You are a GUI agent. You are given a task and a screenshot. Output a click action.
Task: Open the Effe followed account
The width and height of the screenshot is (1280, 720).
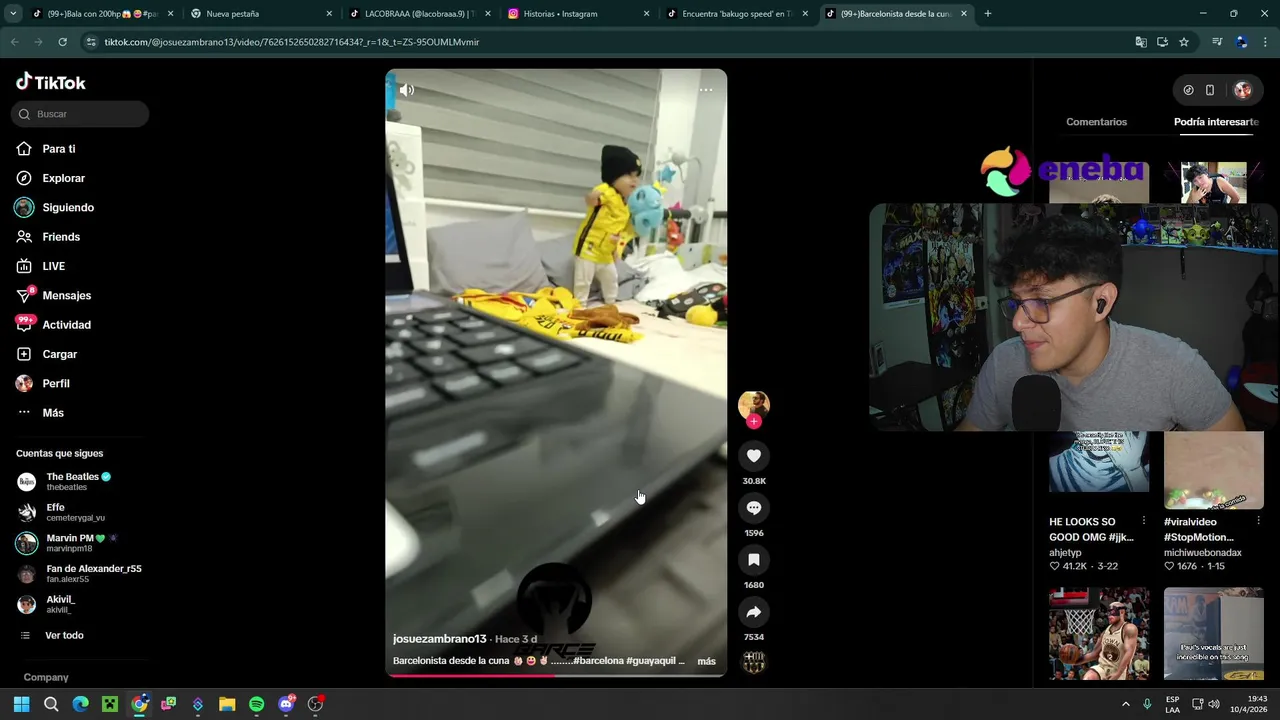click(x=61, y=512)
